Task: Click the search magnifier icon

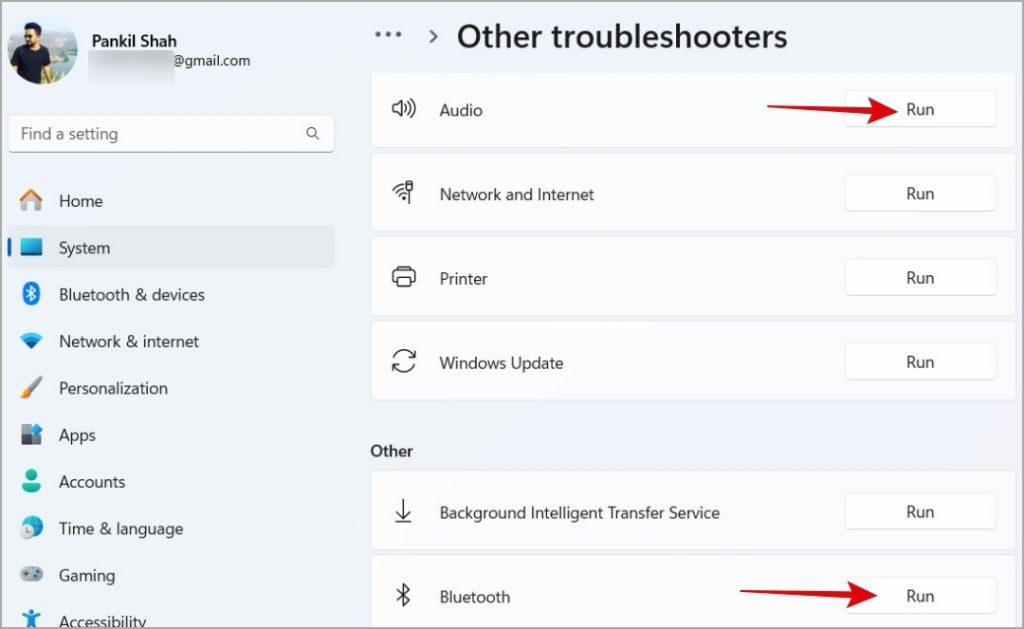Action: [x=313, y=133]
